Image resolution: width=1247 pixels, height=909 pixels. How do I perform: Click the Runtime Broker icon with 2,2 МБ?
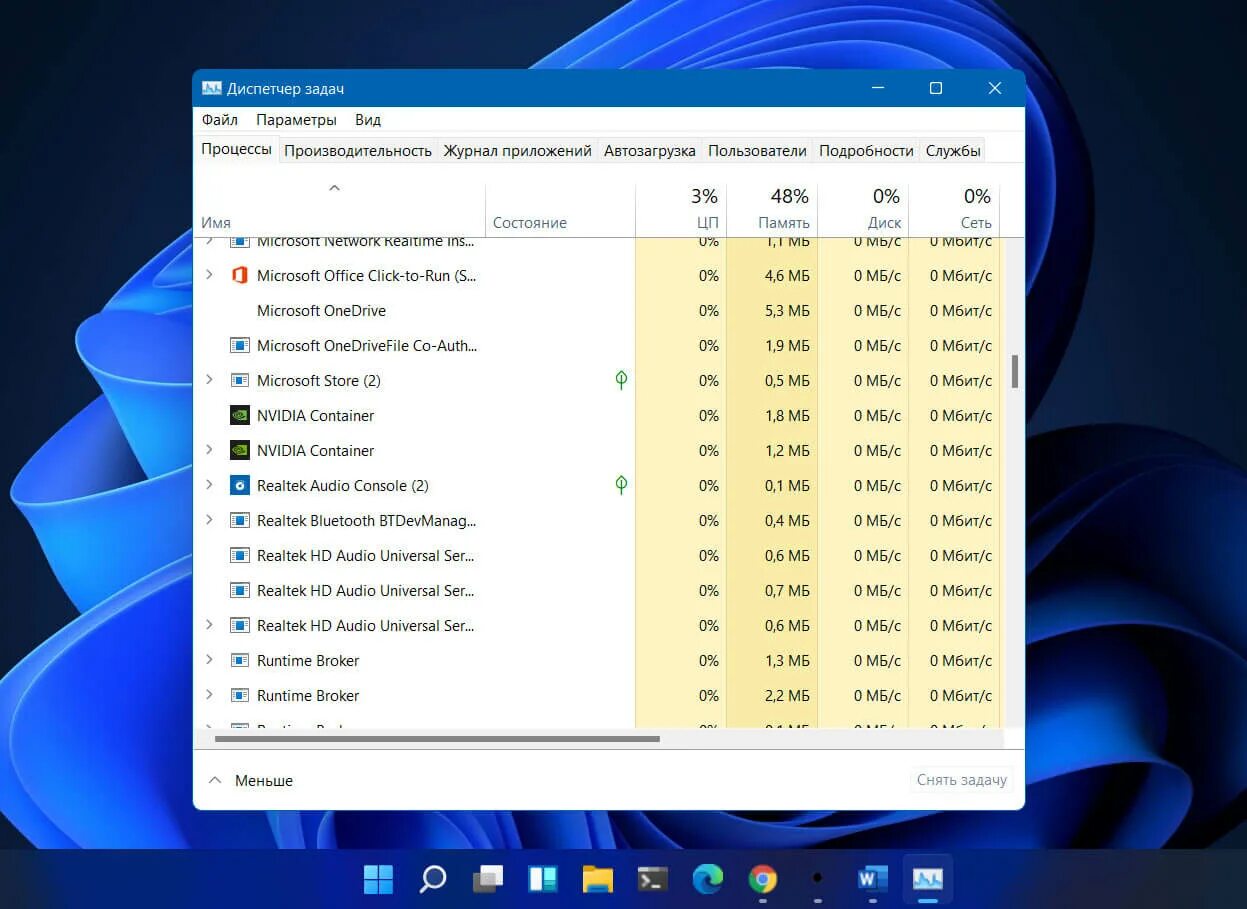coord(239,695)
